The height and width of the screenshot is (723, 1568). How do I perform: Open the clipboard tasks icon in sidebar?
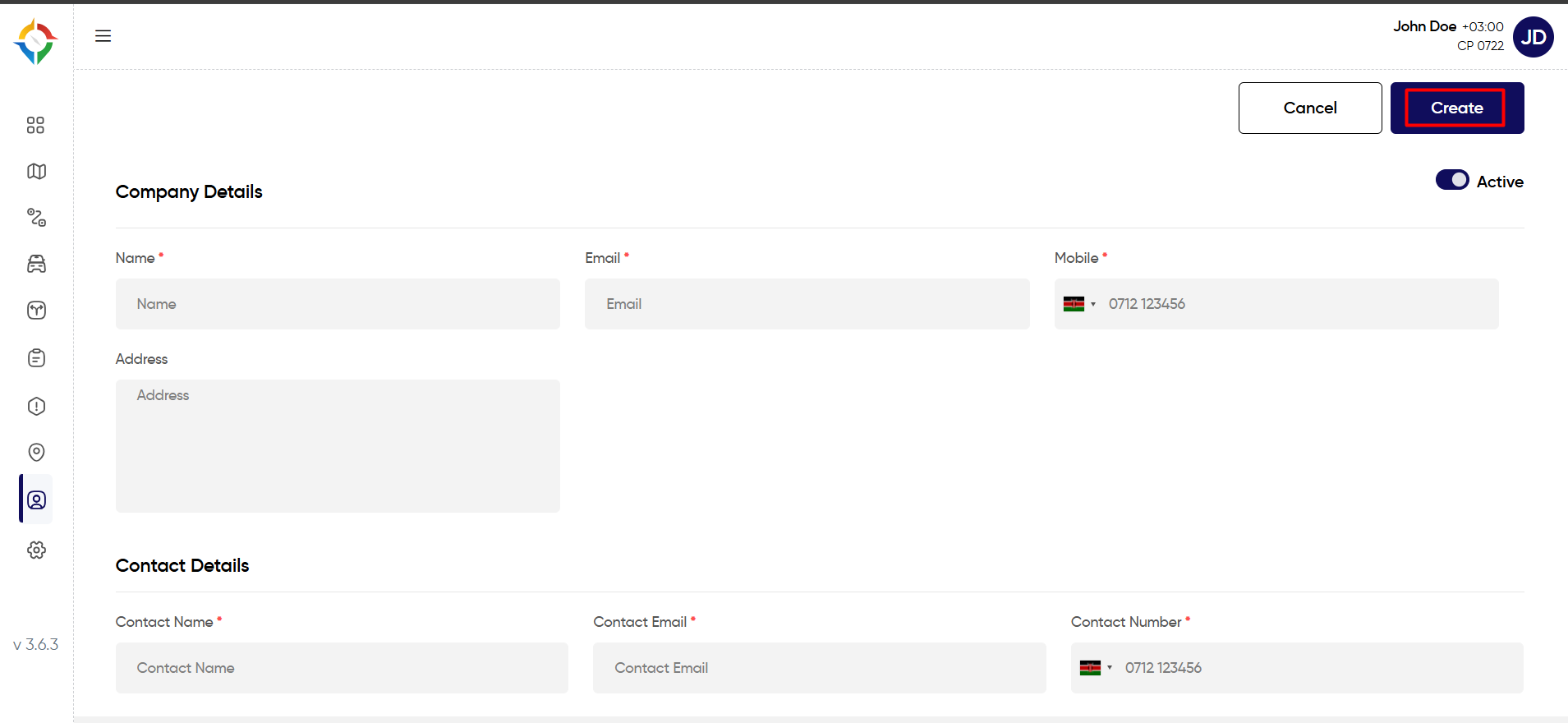tap(36, 357)
